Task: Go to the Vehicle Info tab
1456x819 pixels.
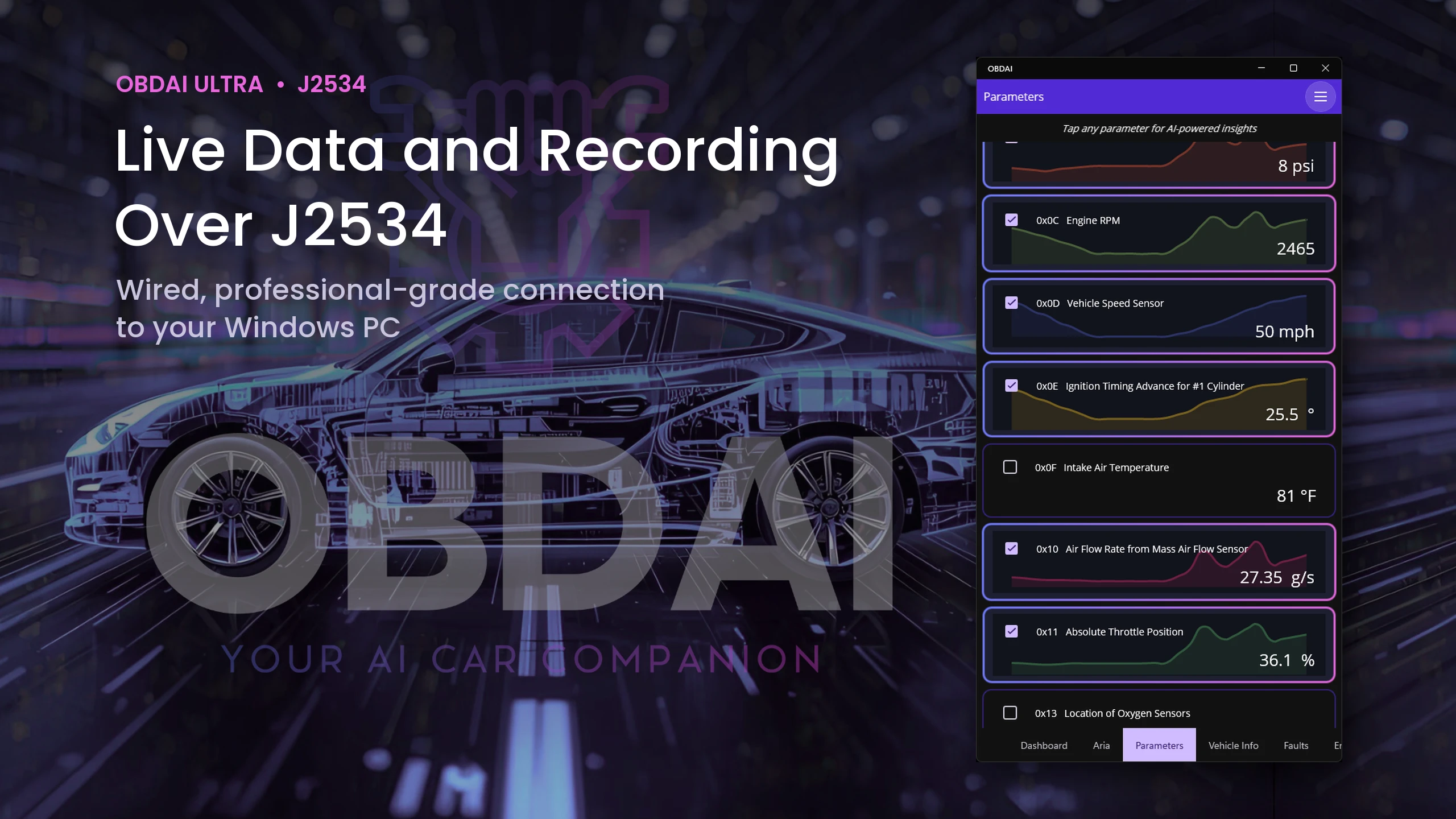Action: pos(1233,745)
